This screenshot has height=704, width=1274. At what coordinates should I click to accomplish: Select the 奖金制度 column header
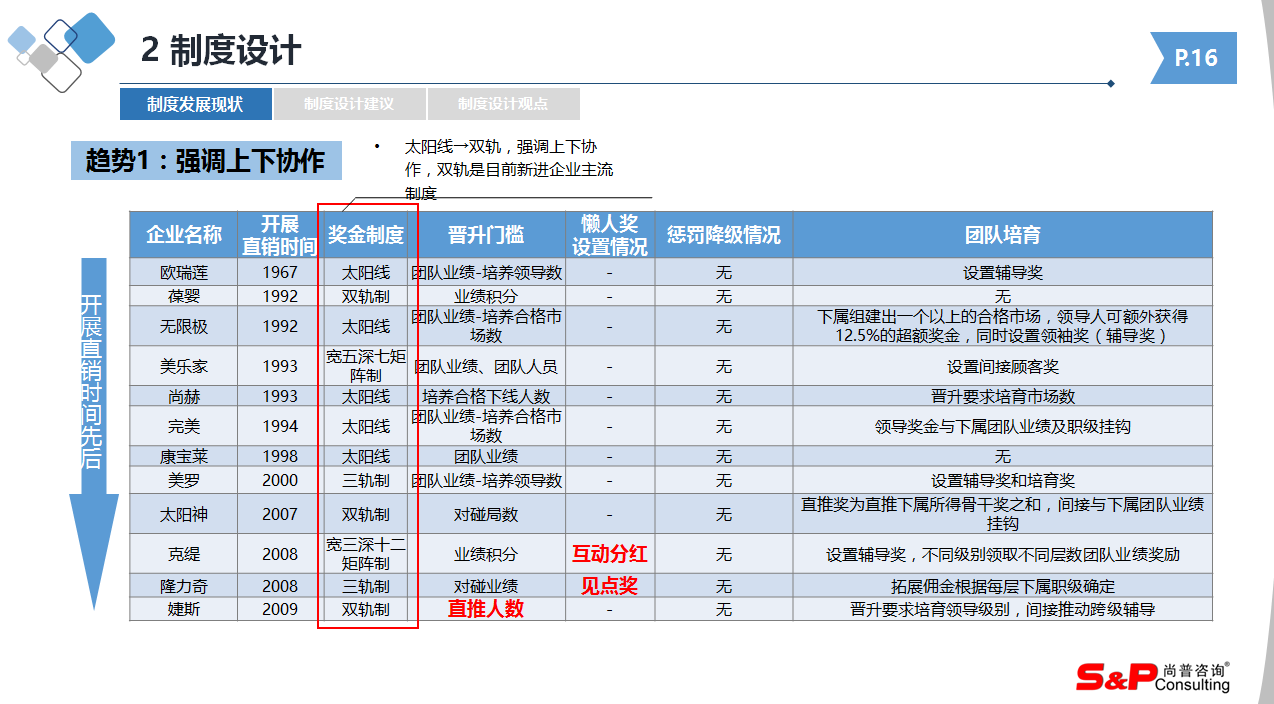click(366, 235)
